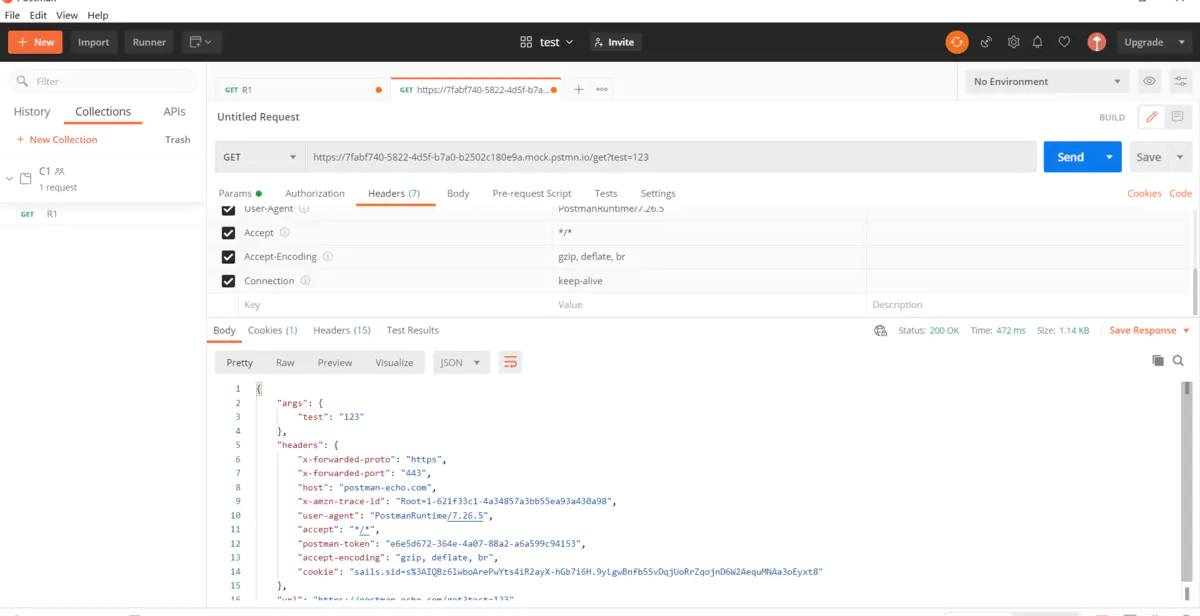Search within the response body

tap(1178, 360)
